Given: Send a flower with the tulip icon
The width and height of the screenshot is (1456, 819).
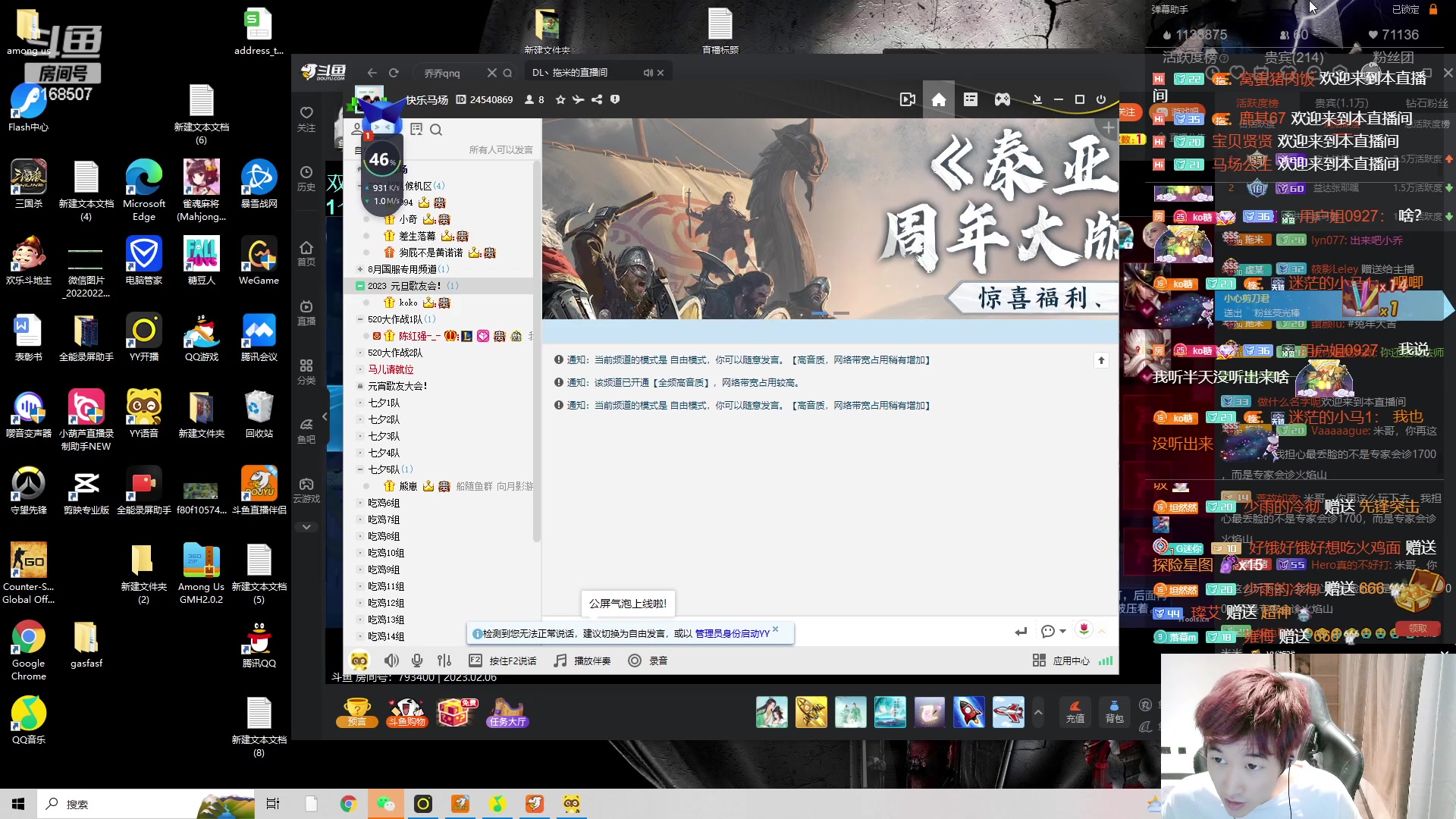Looking at the screenshot, I should click(1084, 629).
